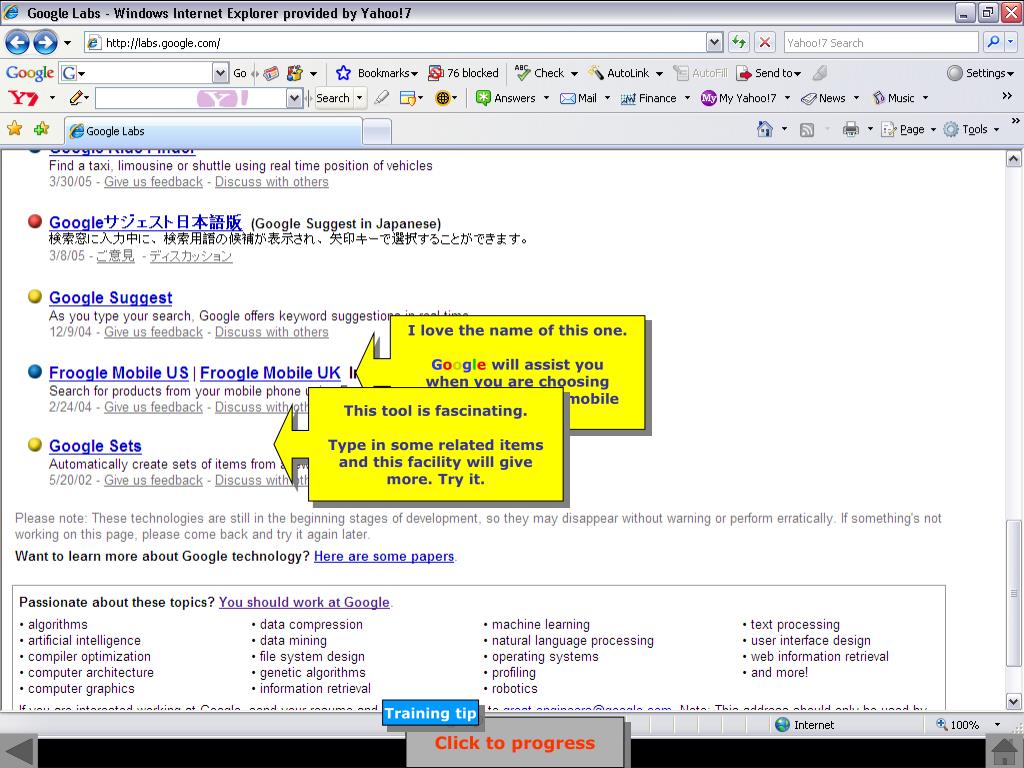
Task: Click the 76 blocked popup blocker
Action: [463, 72]
